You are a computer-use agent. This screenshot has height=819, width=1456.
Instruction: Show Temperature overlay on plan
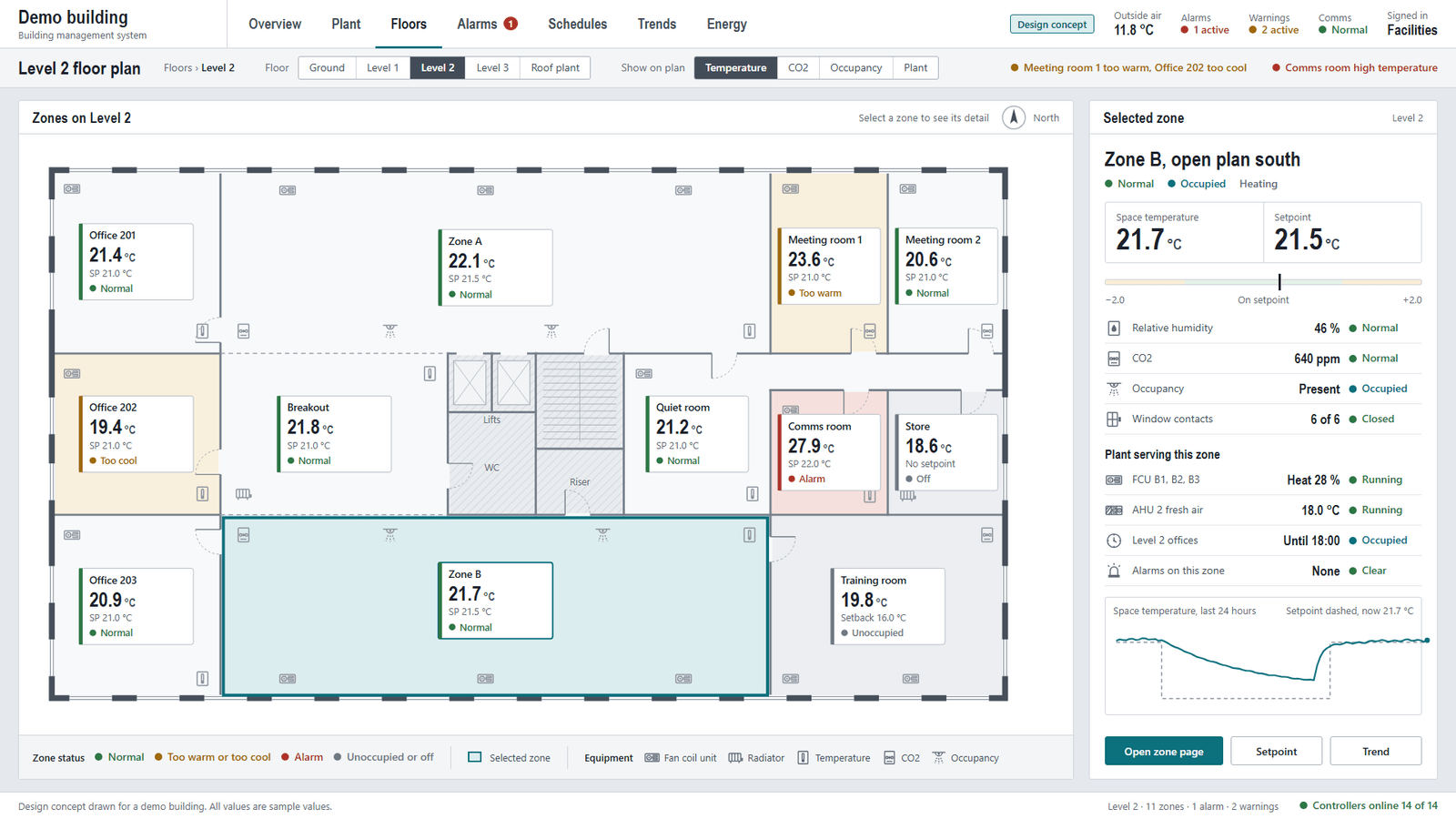tap(735, 68)
